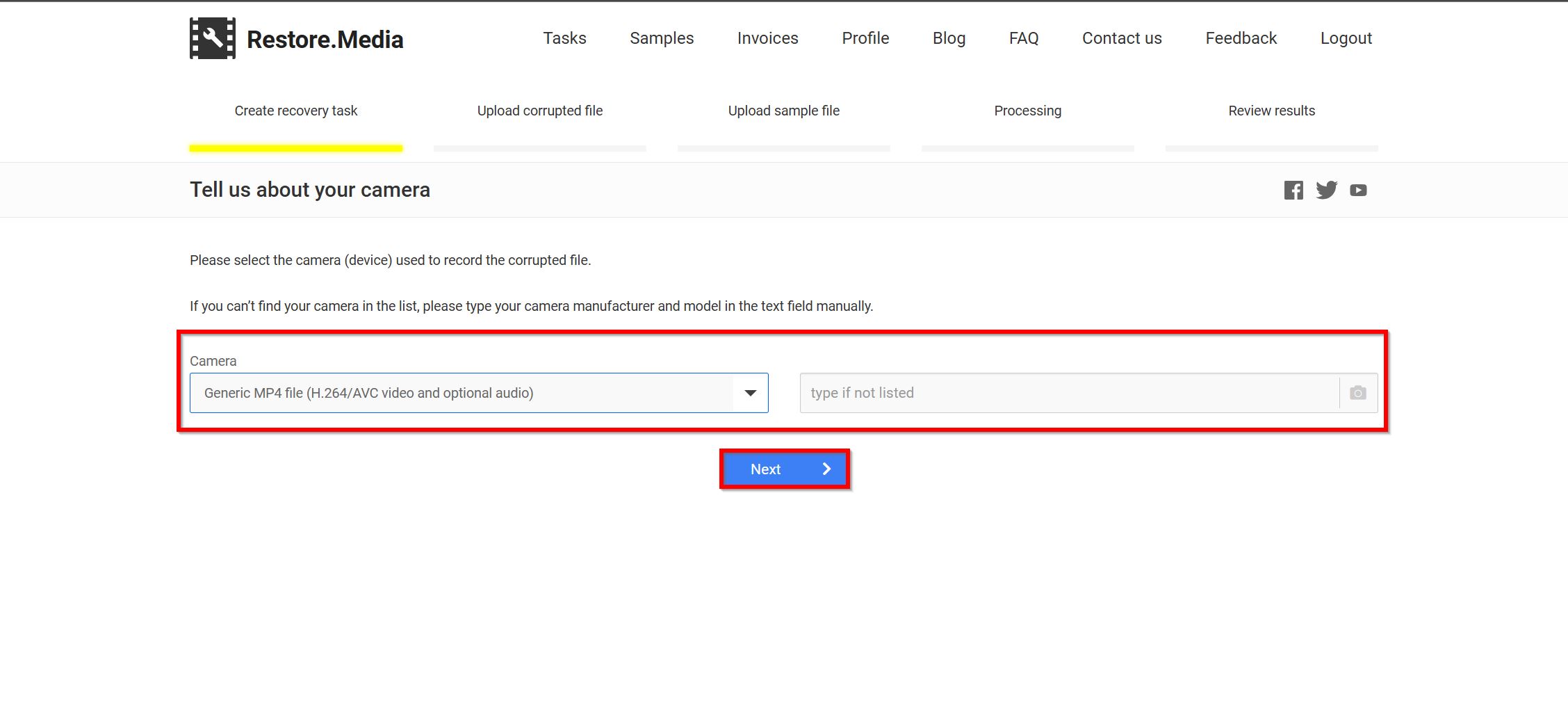Open the Samples page
1568x710 pixels.
662,38
